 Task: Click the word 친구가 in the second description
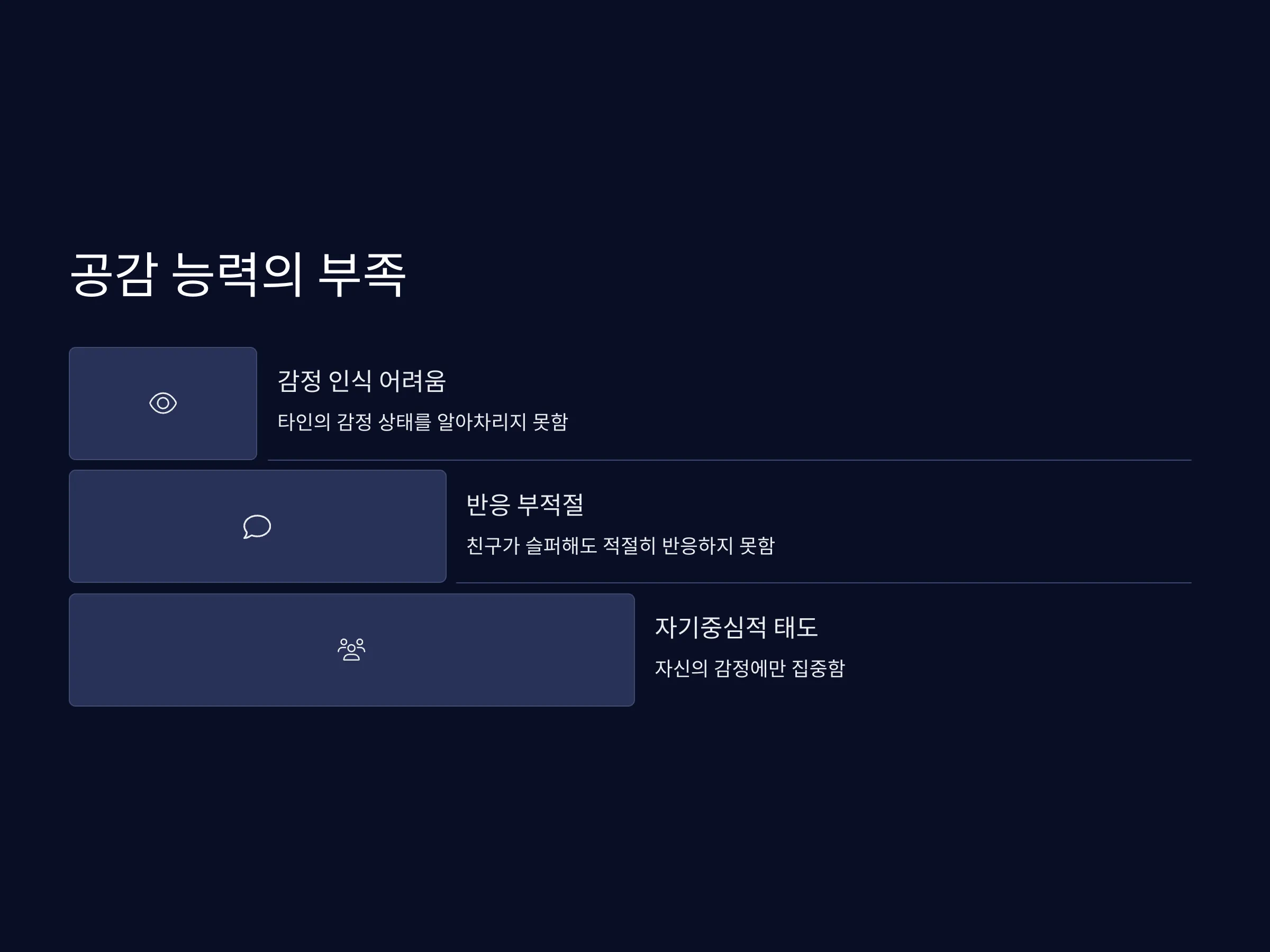pos(493,545)
